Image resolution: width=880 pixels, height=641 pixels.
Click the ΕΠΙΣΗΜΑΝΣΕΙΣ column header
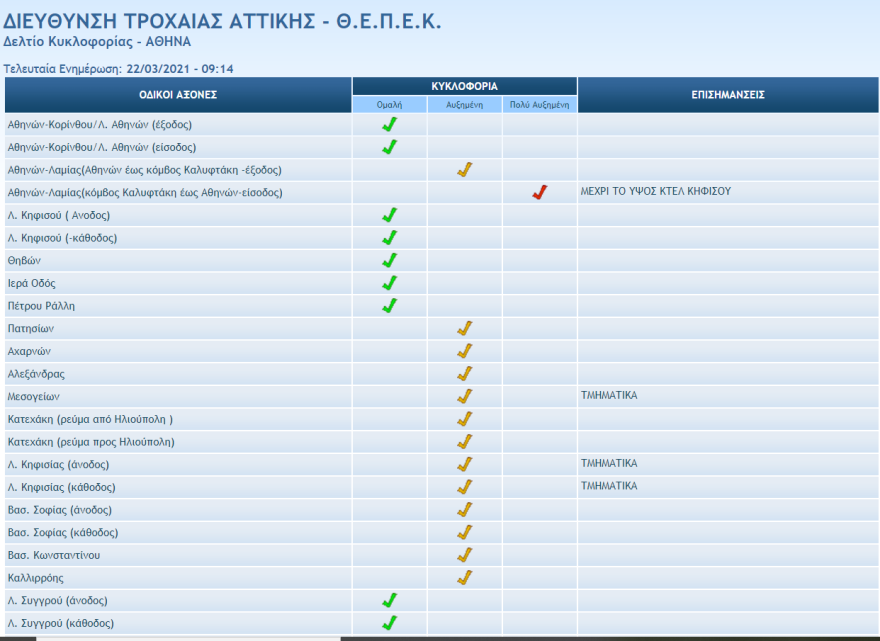[728, 95]
